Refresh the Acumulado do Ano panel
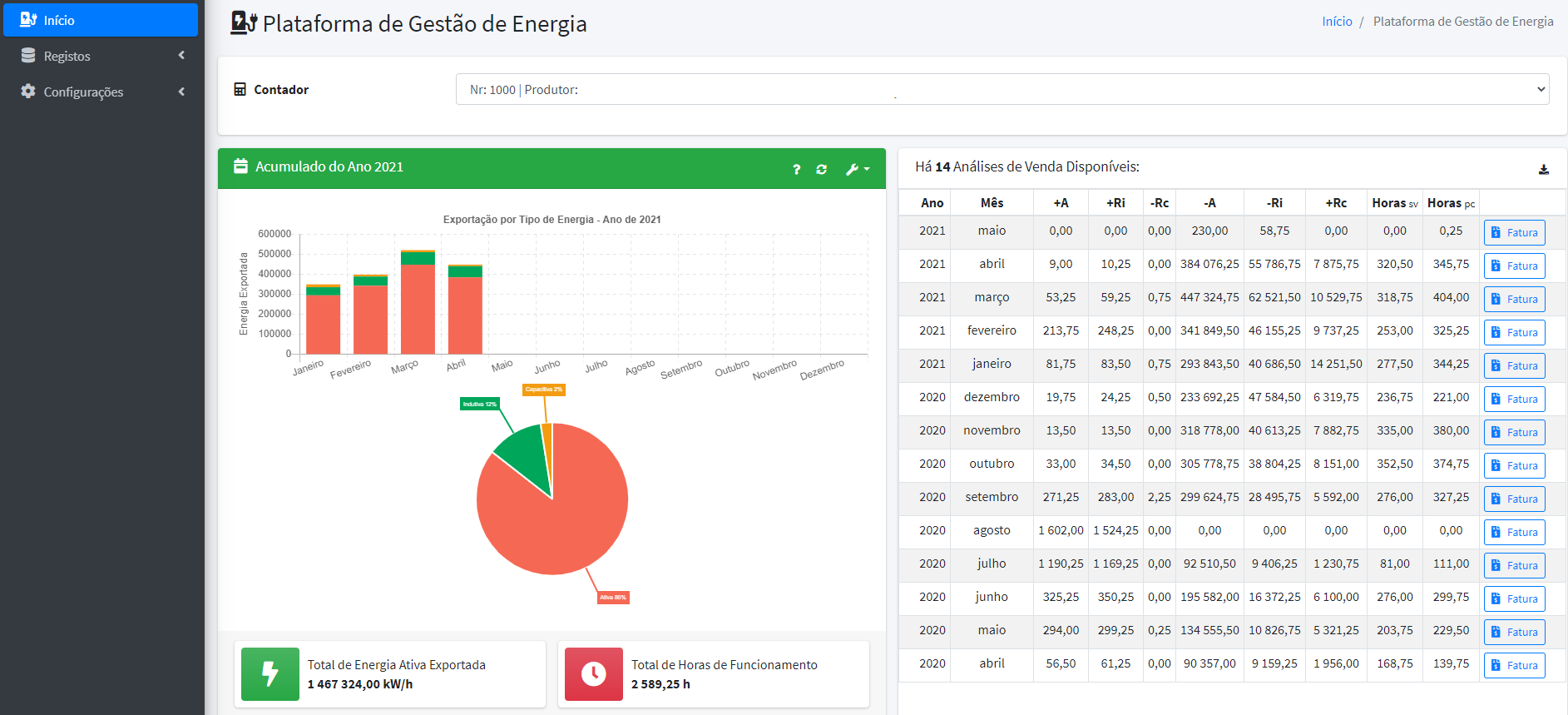The height and width of the screenshot is (715, 1568). 821,169
